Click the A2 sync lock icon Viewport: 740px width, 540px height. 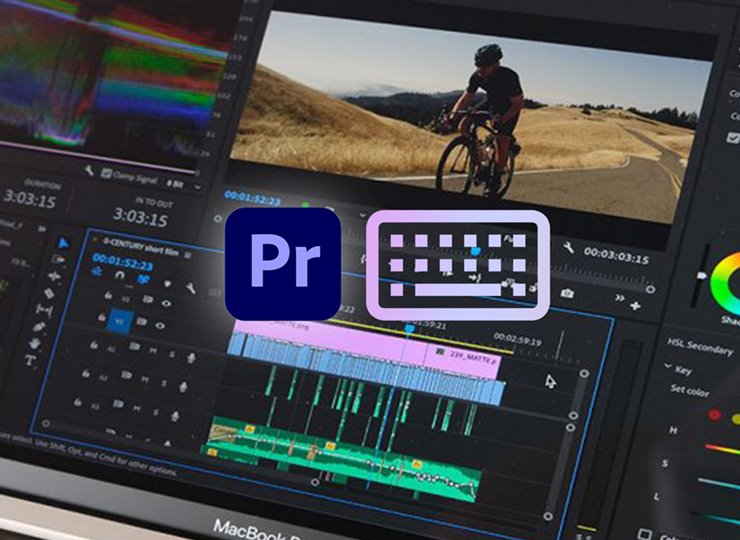point(126,375)
